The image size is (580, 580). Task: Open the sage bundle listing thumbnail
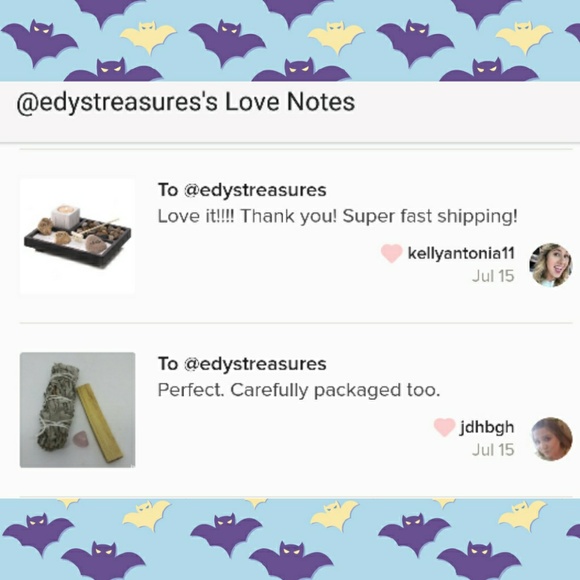click(x=77, y=410)
